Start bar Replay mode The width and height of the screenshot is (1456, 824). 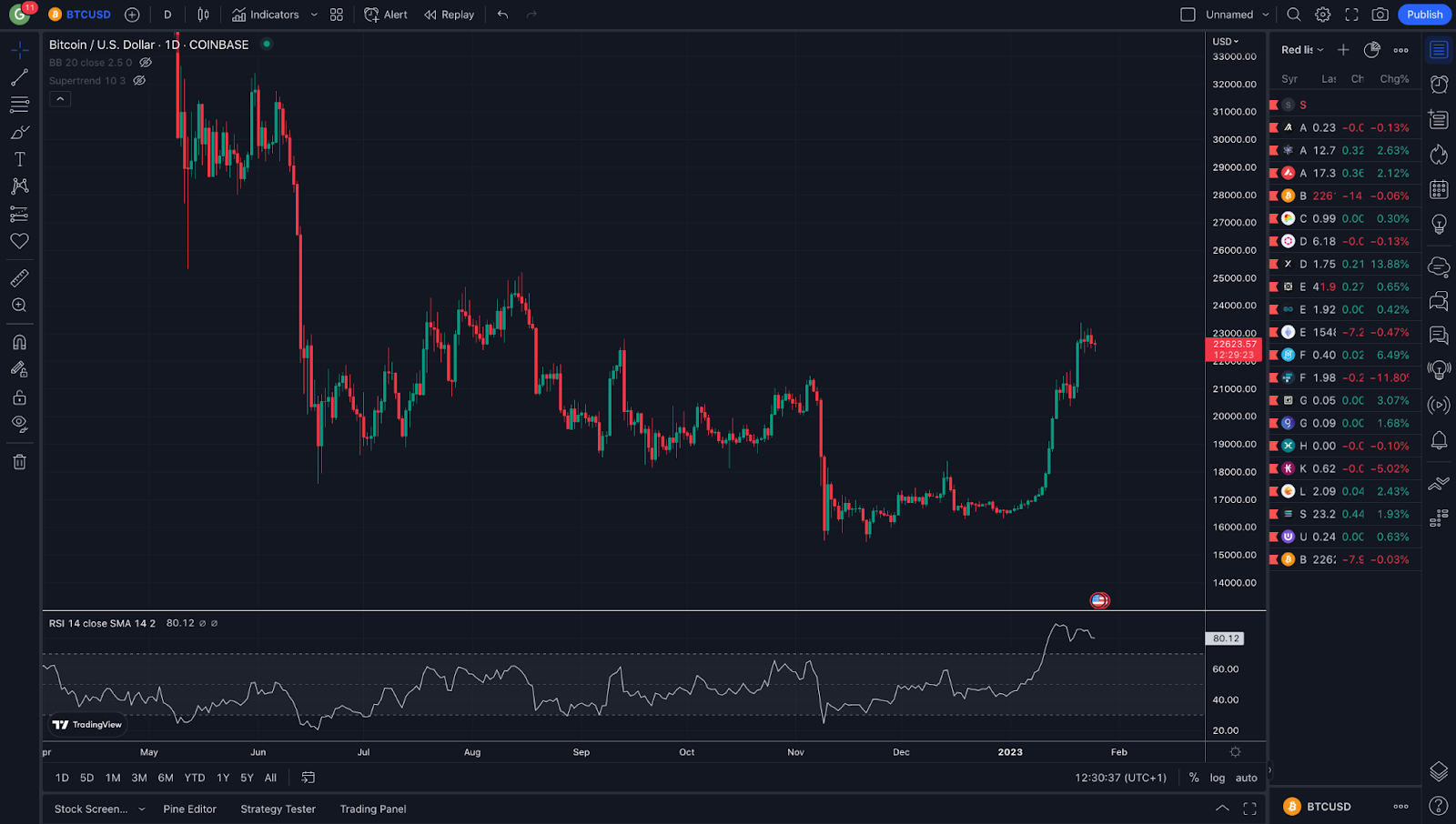click(450, 15)
